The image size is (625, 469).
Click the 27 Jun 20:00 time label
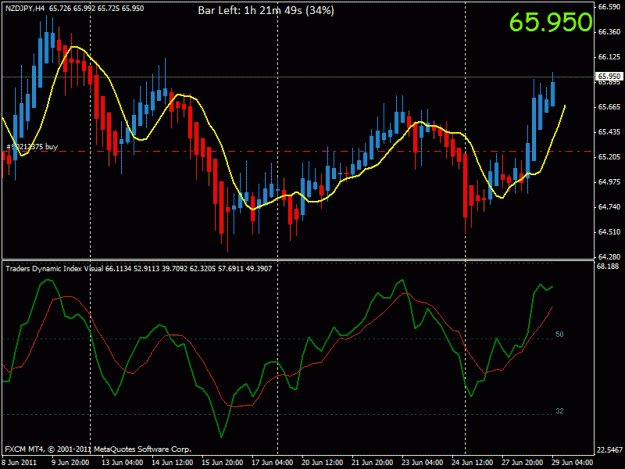522,463
